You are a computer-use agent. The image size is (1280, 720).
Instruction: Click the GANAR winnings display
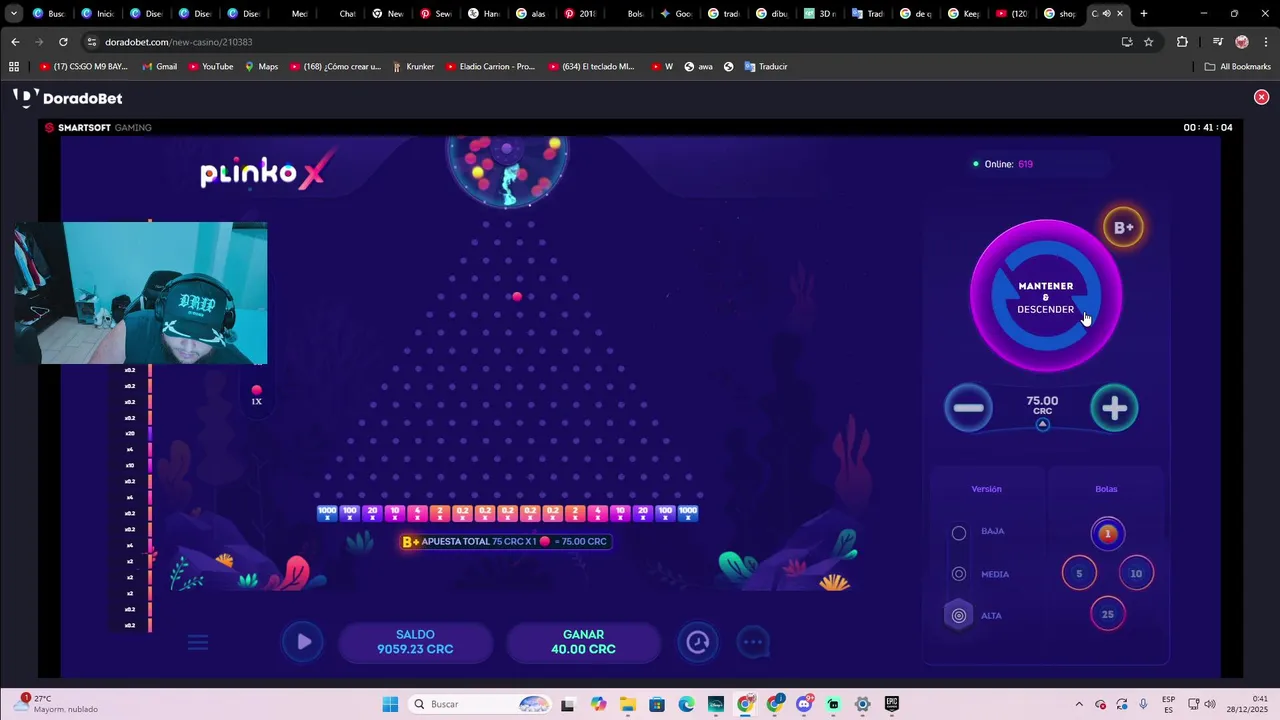583,642
